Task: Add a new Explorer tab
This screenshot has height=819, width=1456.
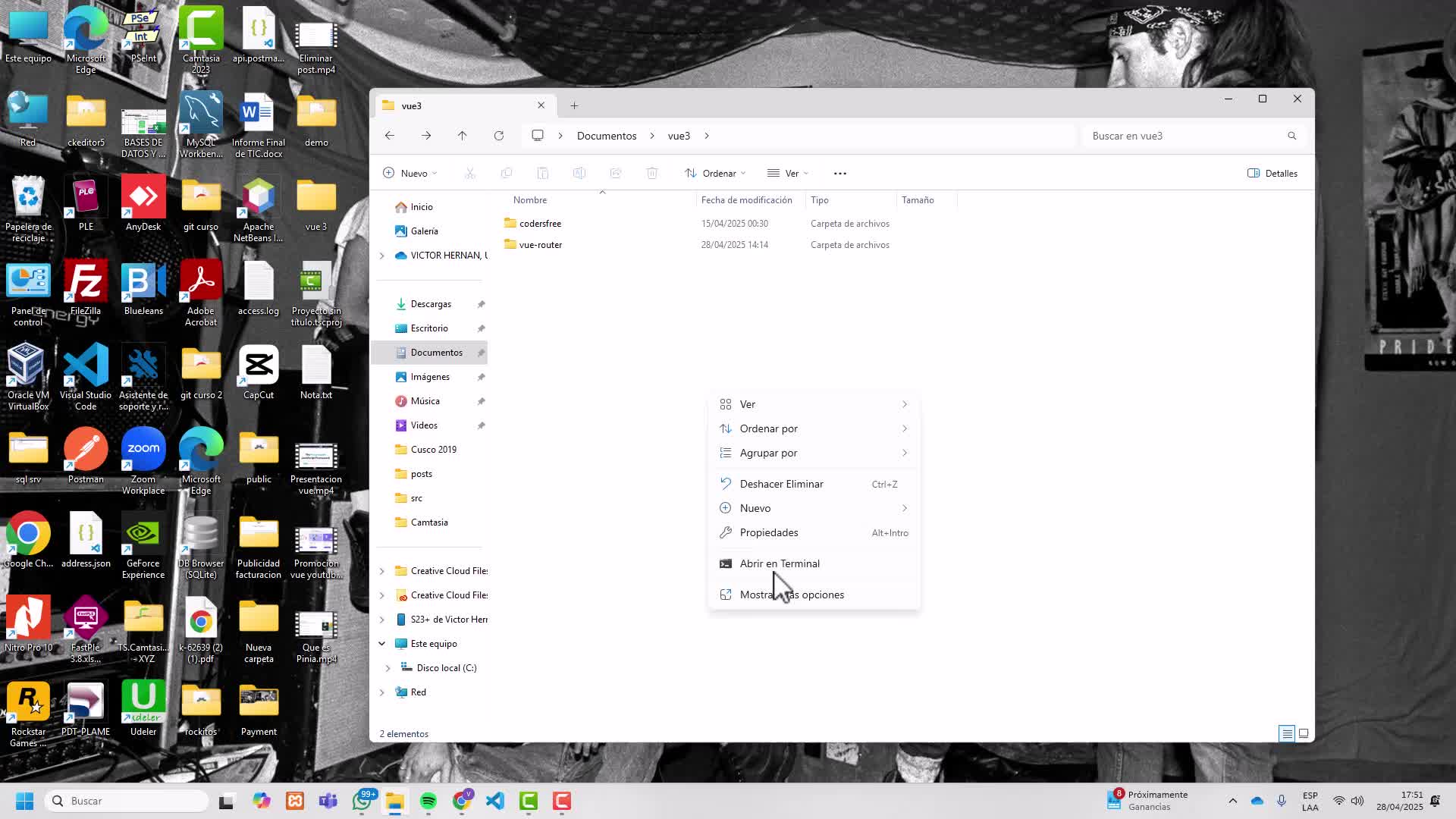Action: [574, 106]
